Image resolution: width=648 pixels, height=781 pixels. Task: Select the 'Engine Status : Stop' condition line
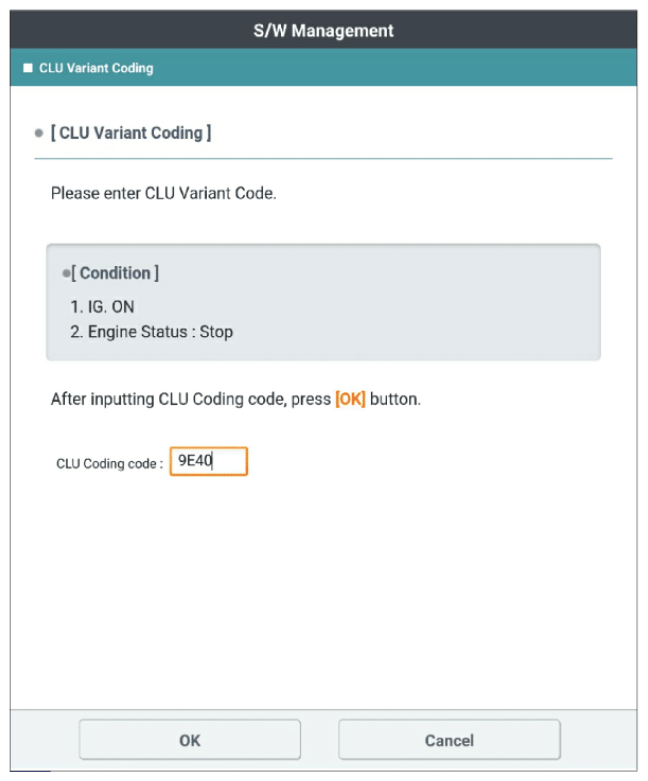151,332
